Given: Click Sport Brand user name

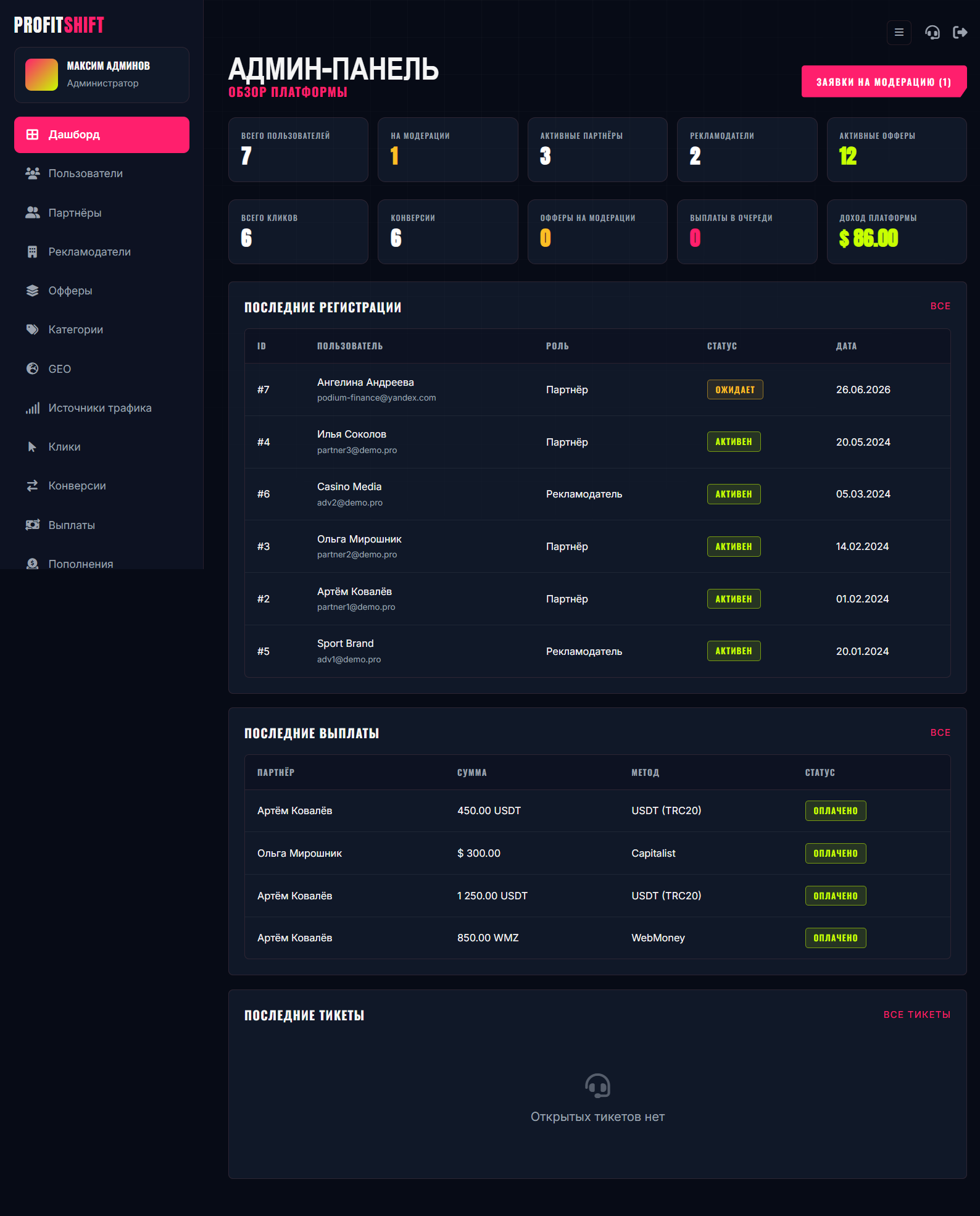Looking at the screenshot, I should (x=346, y=644).
